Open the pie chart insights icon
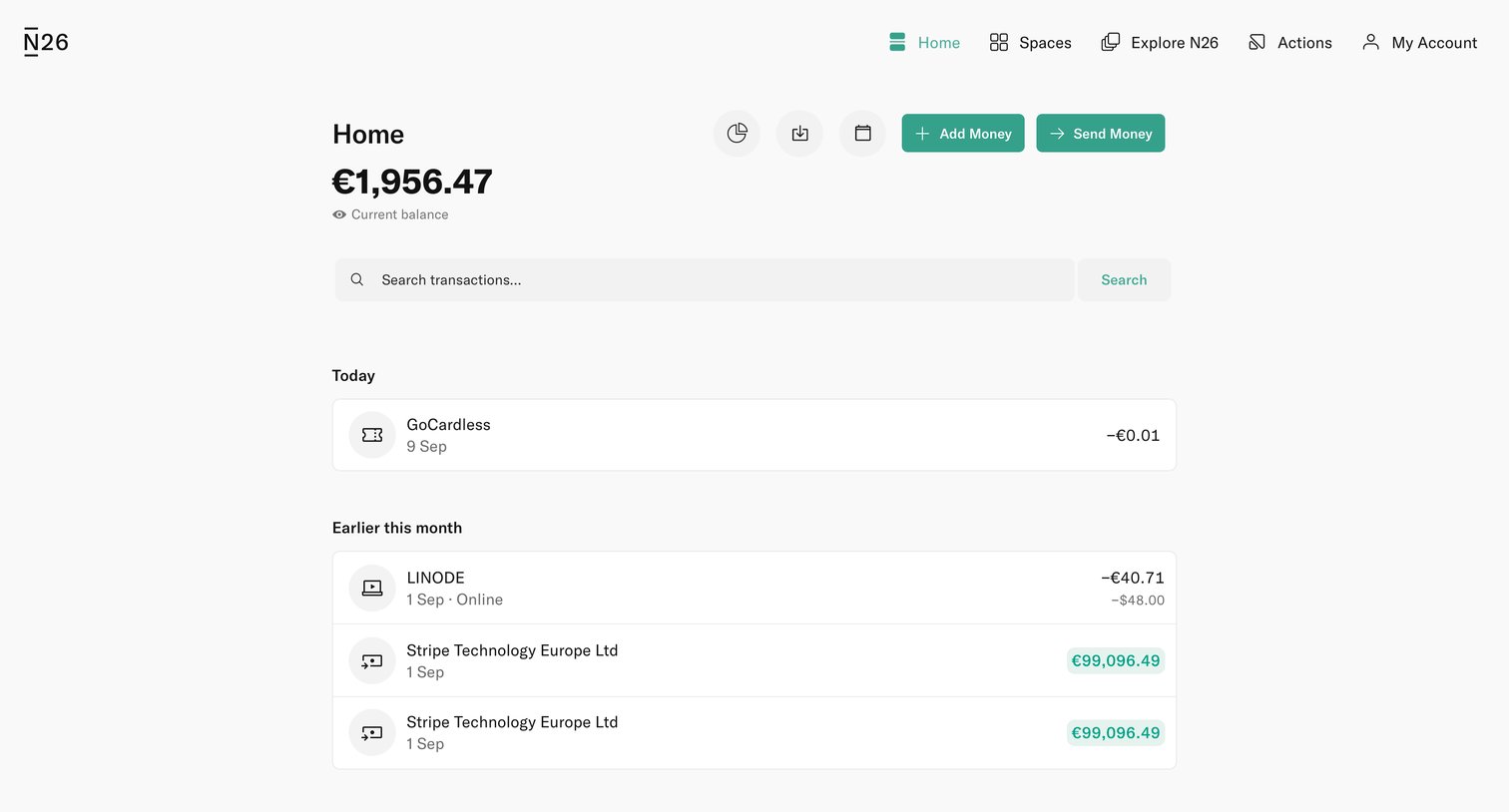 (x=737, y=134)
